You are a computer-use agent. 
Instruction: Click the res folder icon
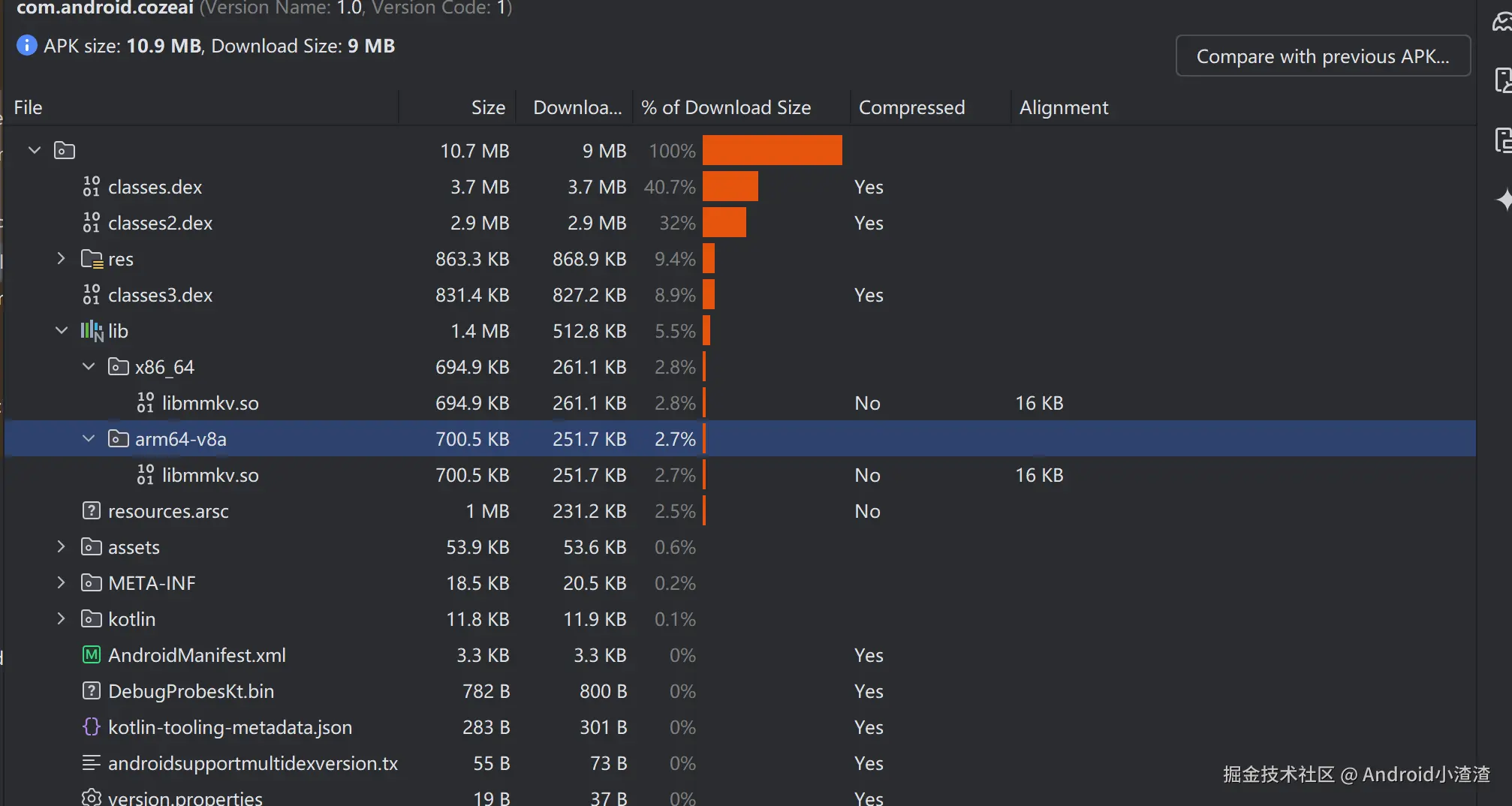[92, 259]
